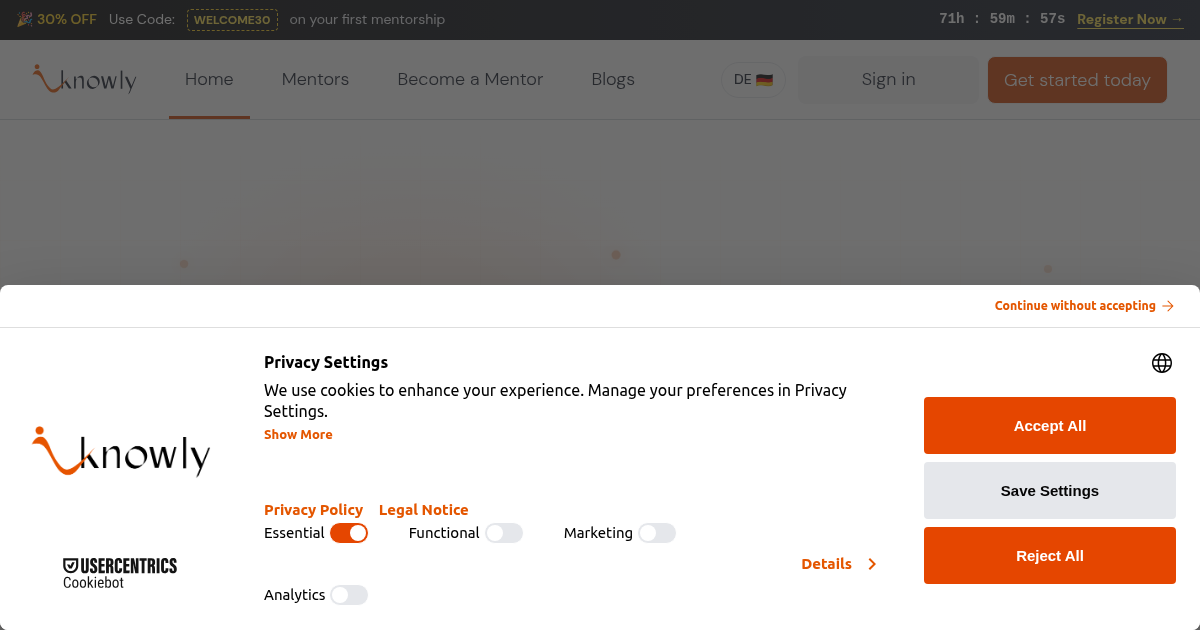Screen dimensions: 1200x630
Task: Enable the Functional cookies switch
Action: coord(504,533)
